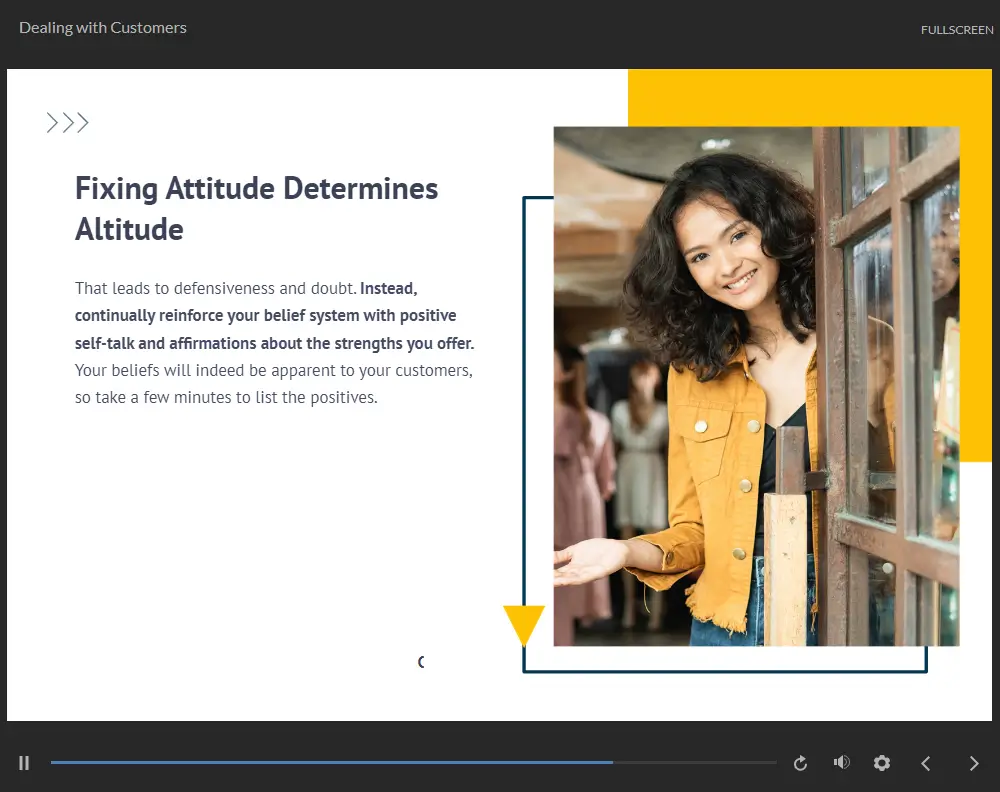The image size is (1000, 792).
Task: Click the sentence "That leads to defensiveness and doubt"
Action: (215, 289)
